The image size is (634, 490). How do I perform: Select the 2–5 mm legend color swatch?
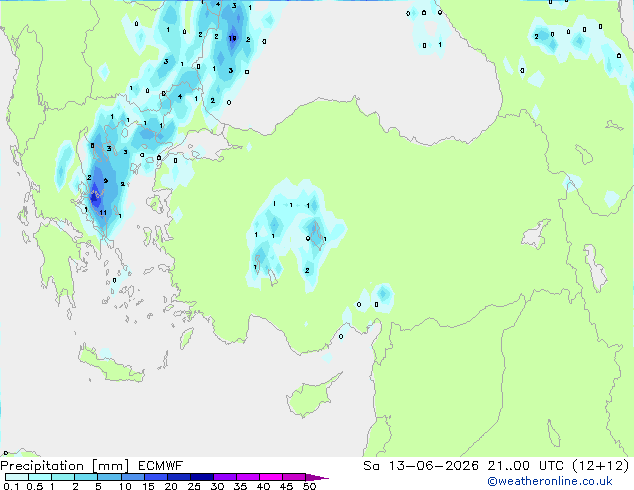coord(86,477)
